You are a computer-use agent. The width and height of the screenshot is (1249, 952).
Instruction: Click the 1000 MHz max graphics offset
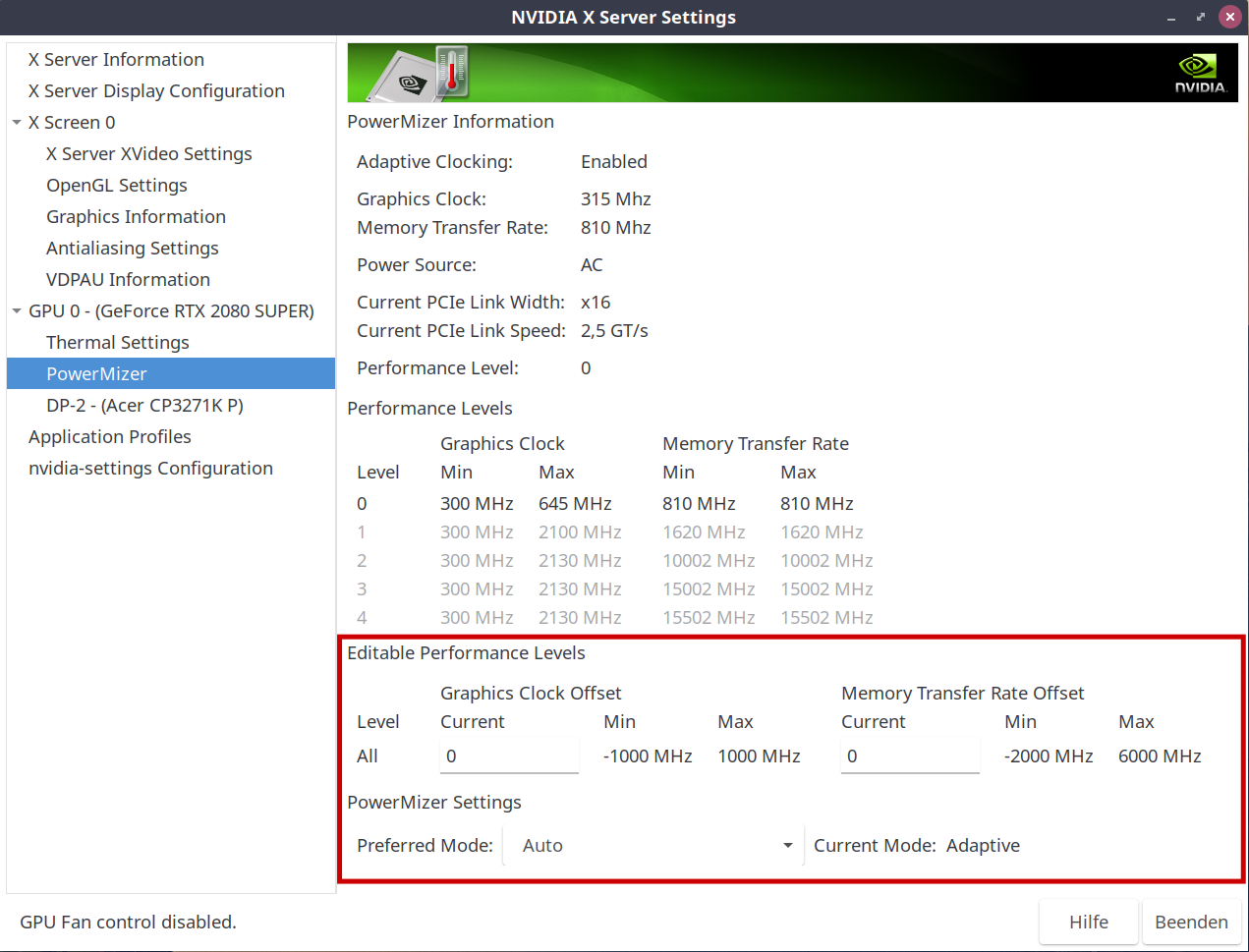coord(759,756)
